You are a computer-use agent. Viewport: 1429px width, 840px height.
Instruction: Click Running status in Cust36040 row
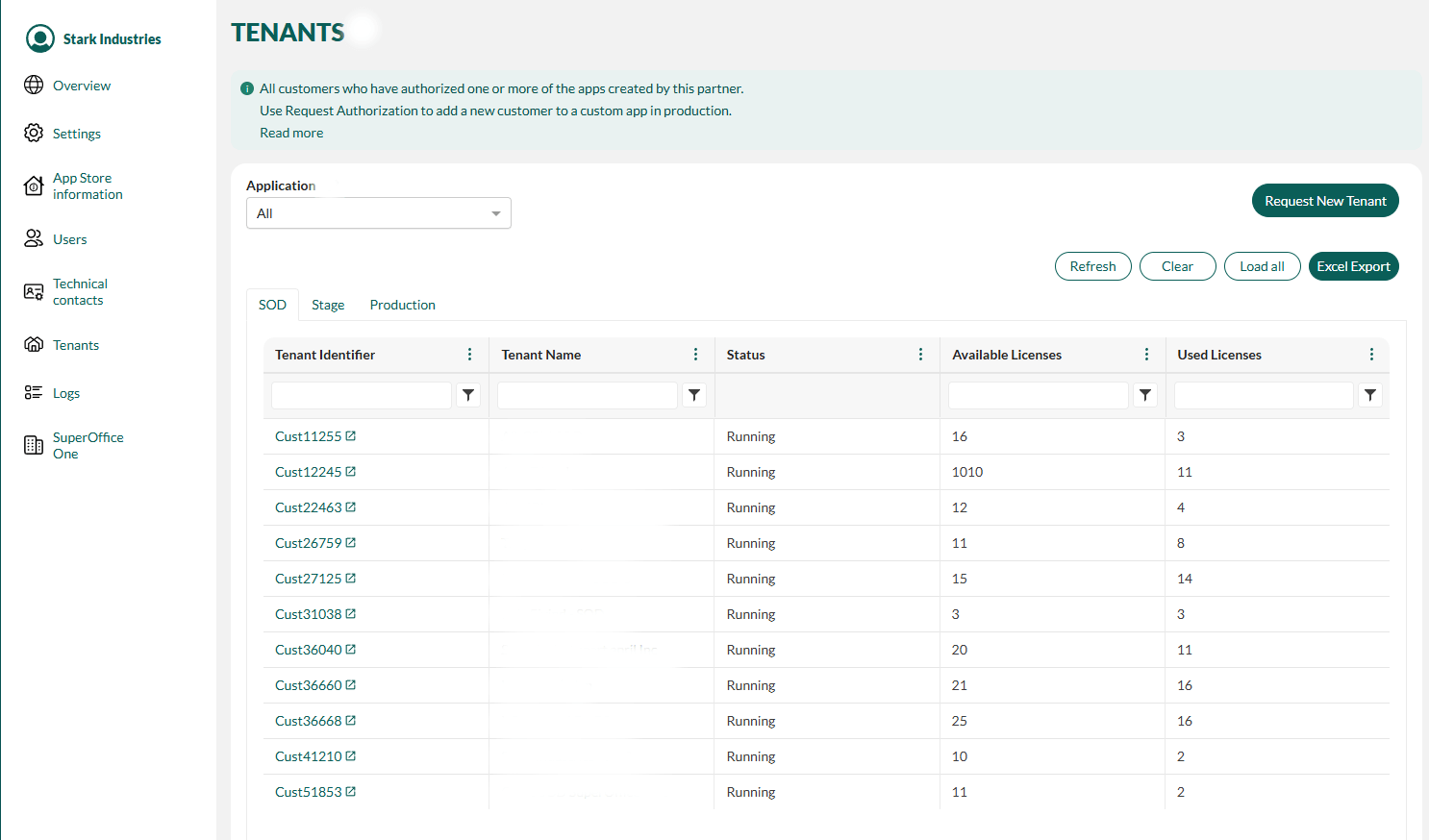[x=751, y=650]
